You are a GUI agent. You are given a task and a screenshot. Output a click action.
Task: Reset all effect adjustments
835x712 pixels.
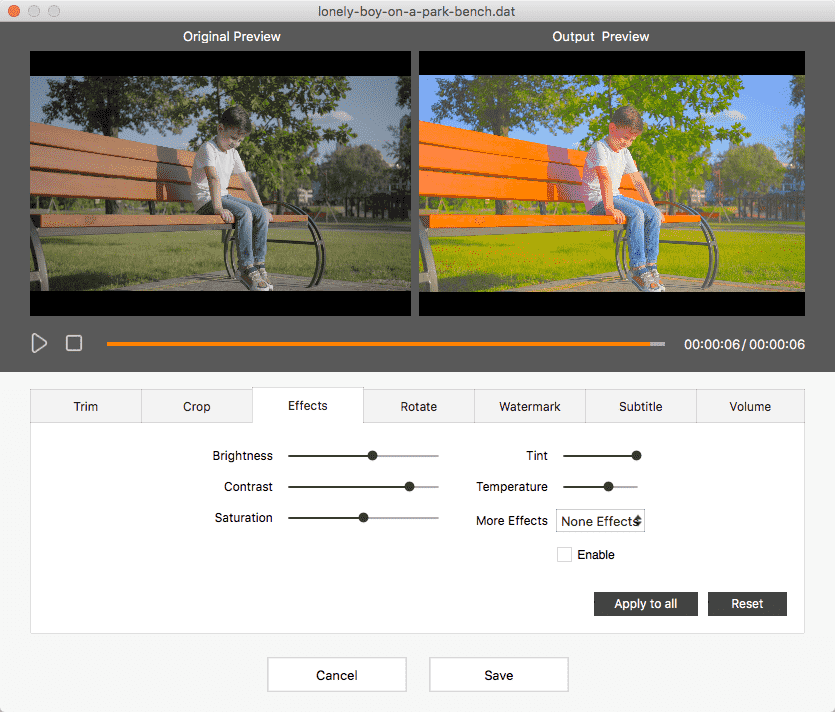[747, 603]
